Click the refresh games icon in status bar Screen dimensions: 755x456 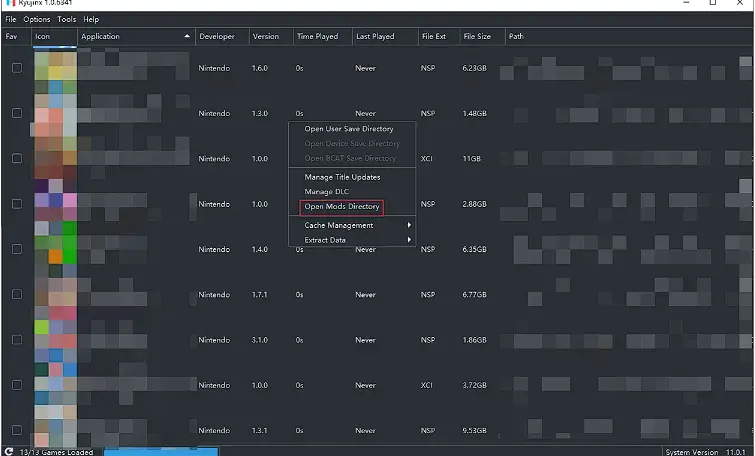point(8,452)
